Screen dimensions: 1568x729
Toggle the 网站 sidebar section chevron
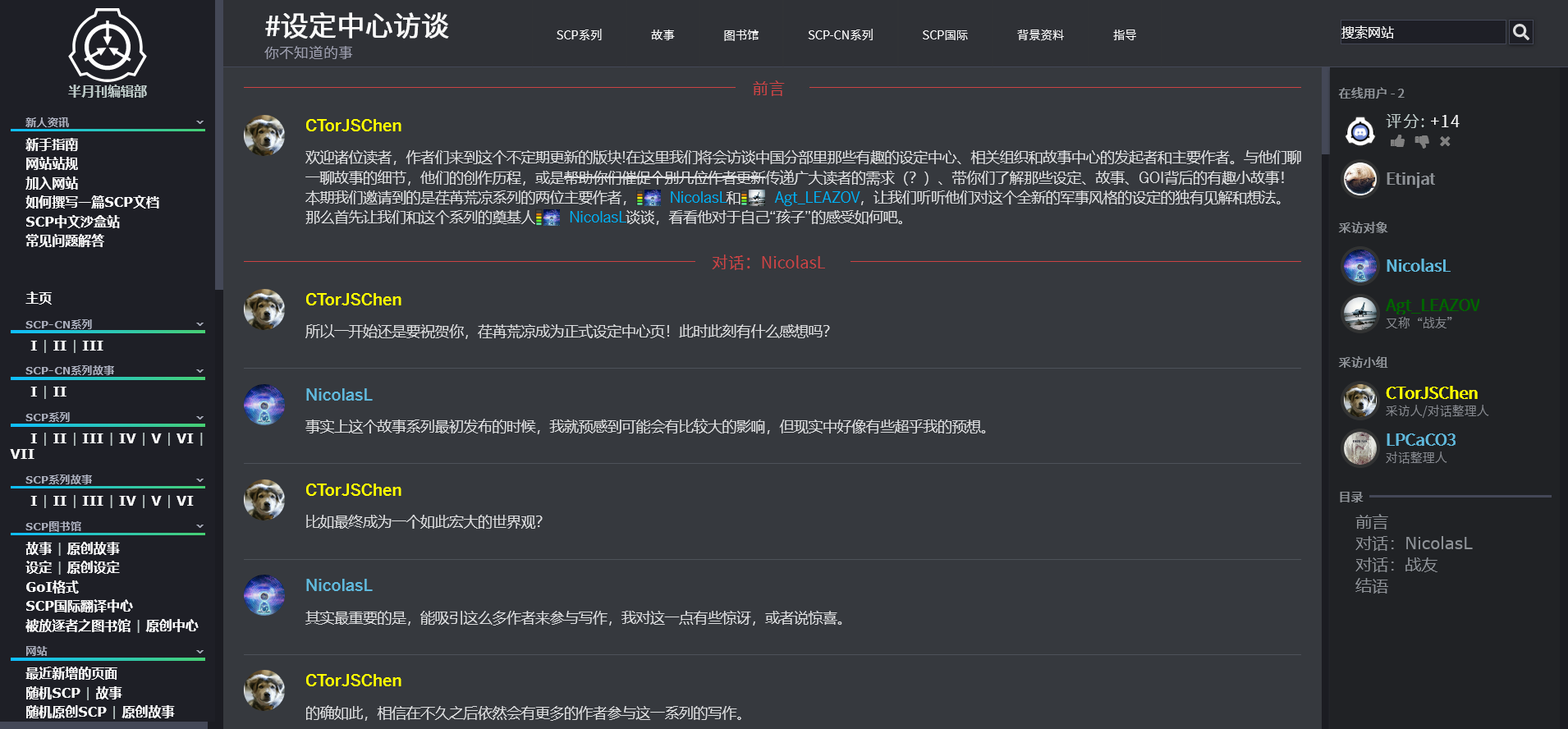199,651
